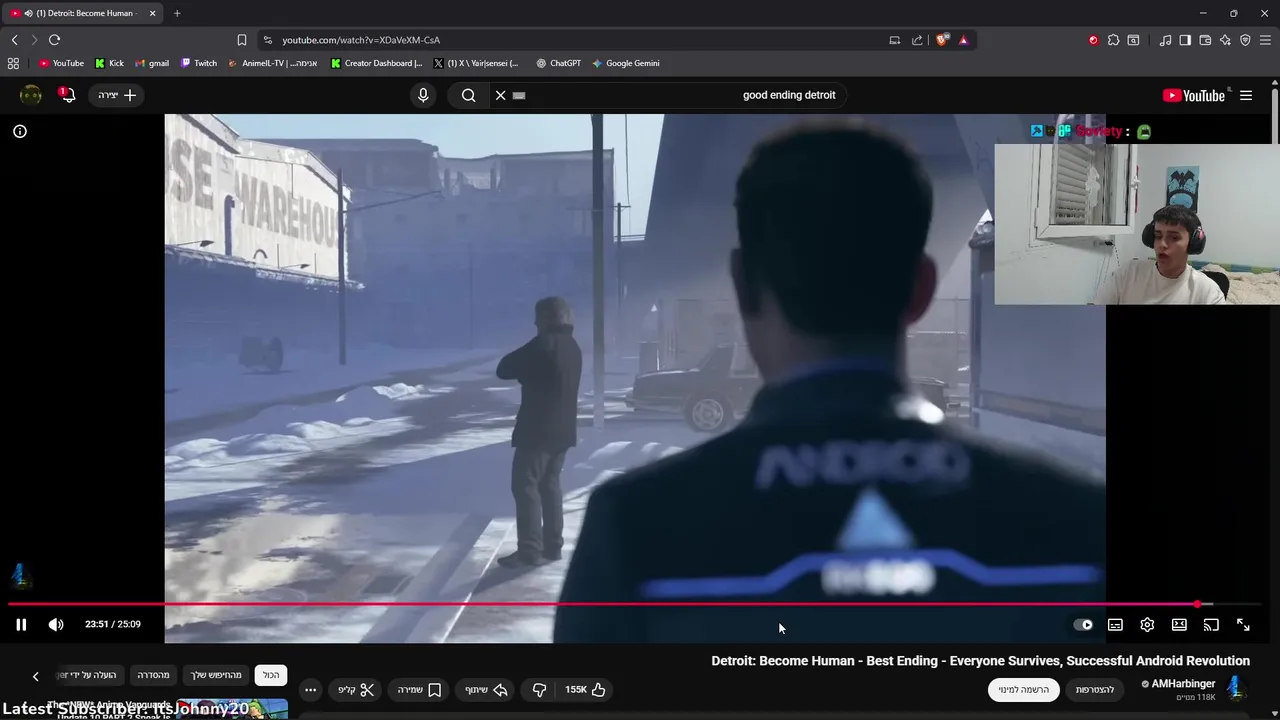Viewport: 1280px width, 720px height.
Task: Open the Brave Rewards triangle icon
Action: pyautogui.click(x=963, y=40)
